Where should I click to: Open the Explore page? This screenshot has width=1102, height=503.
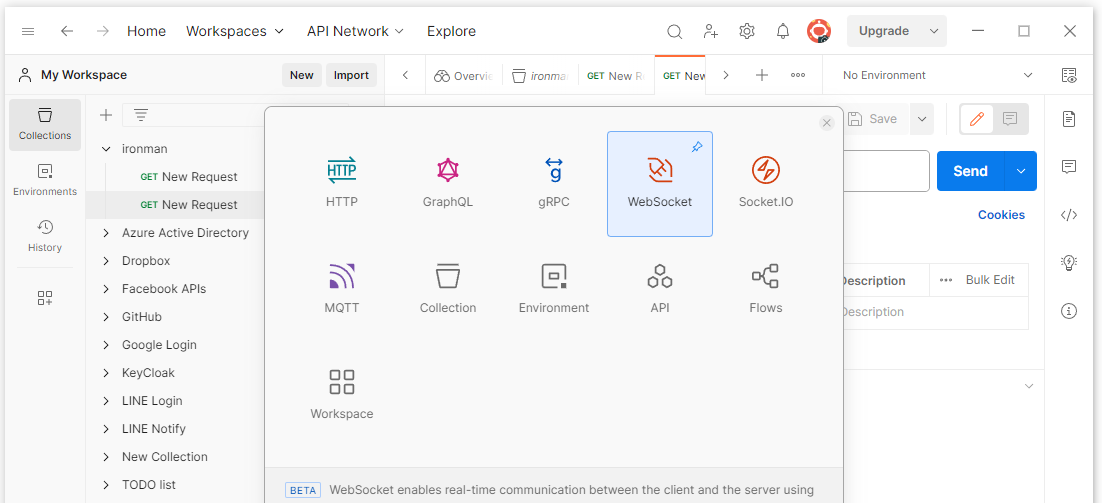click(451, 31)
